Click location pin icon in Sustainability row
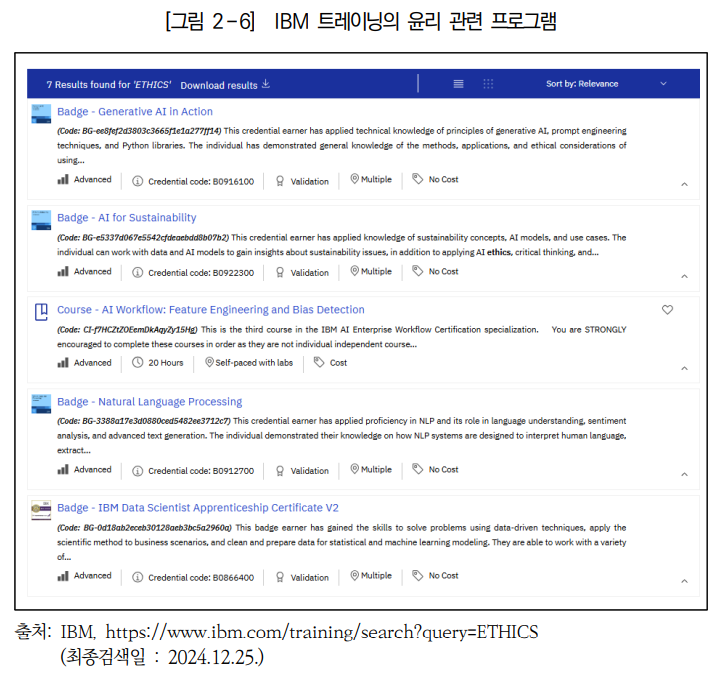 (x=354, y=271)
